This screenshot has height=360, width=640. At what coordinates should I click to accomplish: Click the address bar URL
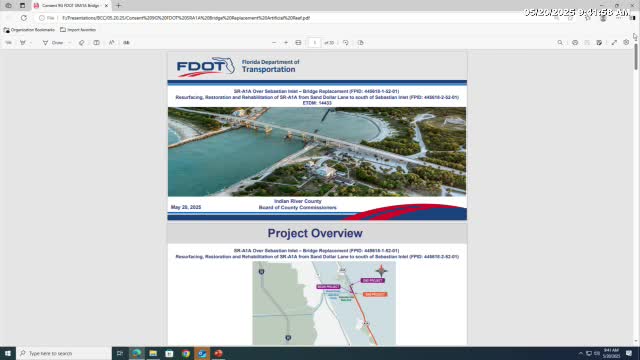click(x=186, y=18)
